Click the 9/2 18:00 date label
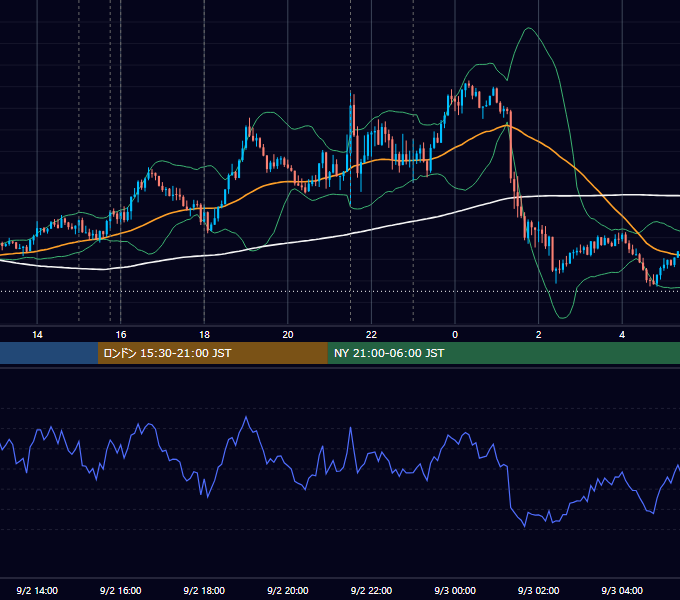This screenshot has height=600, width=680. [204, 591]
